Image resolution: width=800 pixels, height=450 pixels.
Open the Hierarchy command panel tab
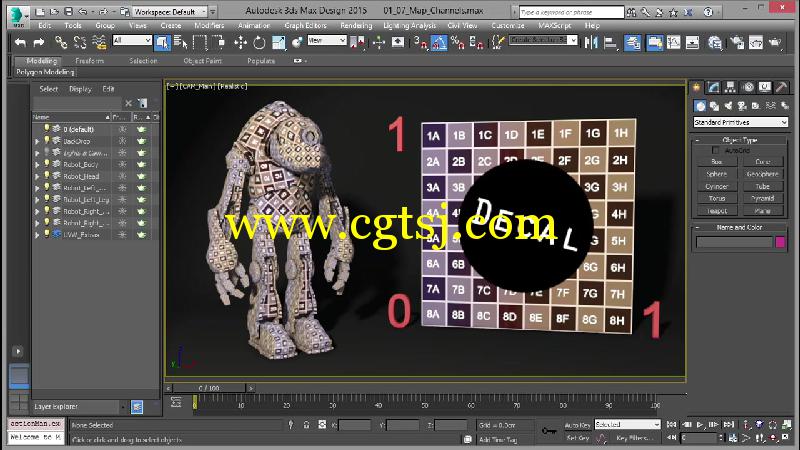click(x=730, y=87)
